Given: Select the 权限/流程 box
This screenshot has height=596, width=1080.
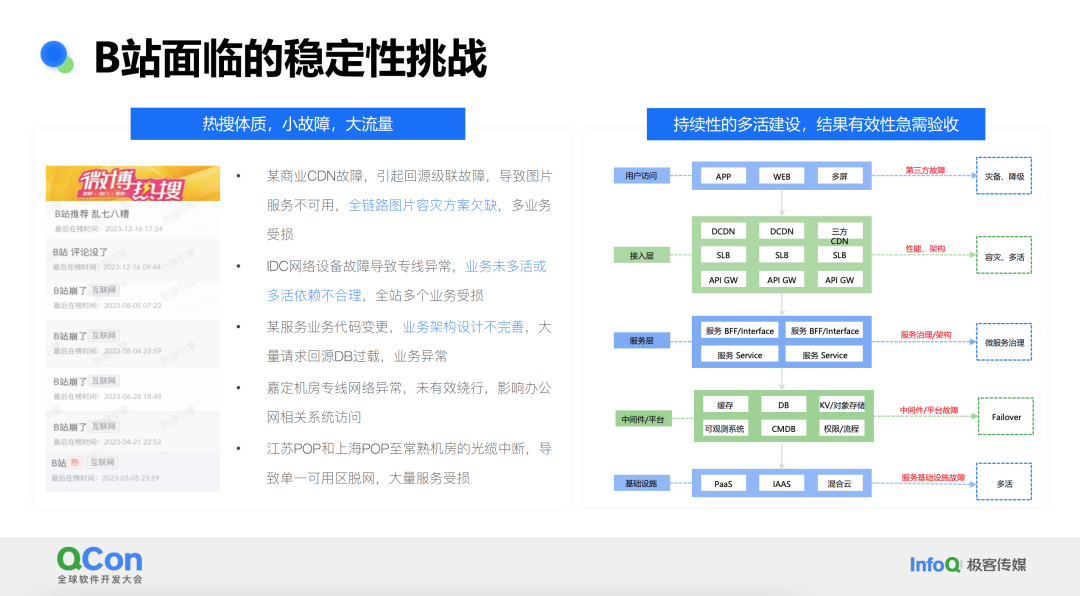Looking at the screenshot, I should (842, 429).
